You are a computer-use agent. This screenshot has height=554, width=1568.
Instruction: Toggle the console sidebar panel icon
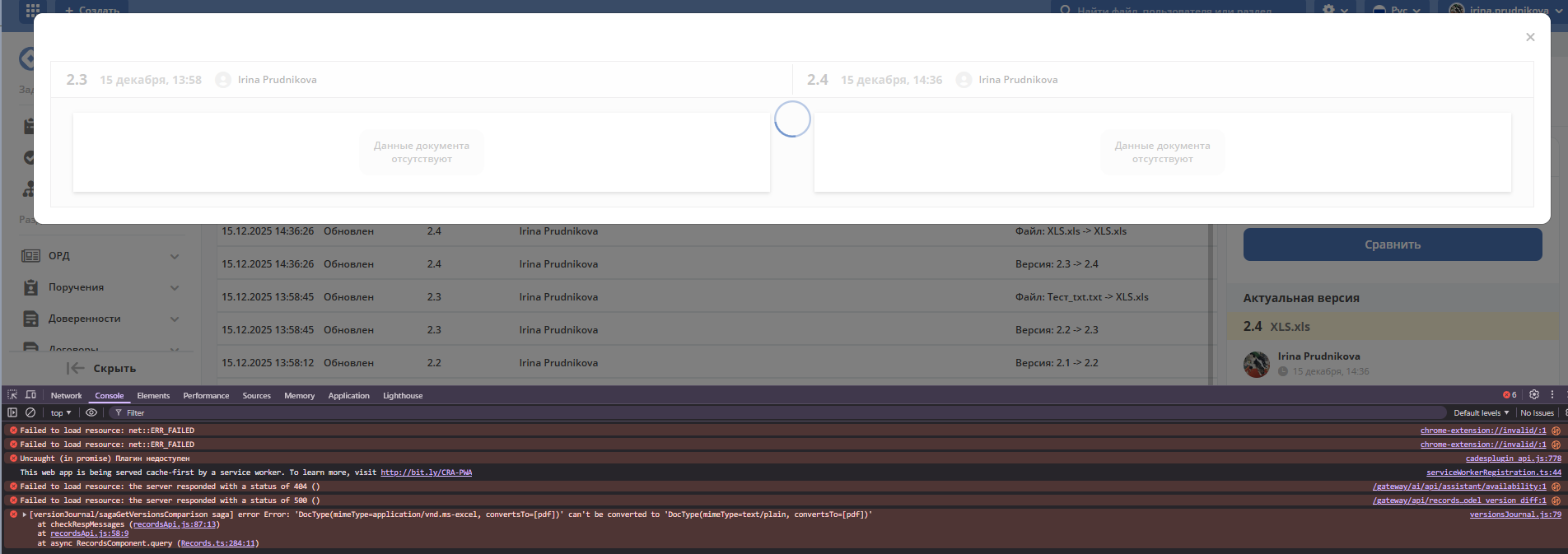tap(12, 412)
